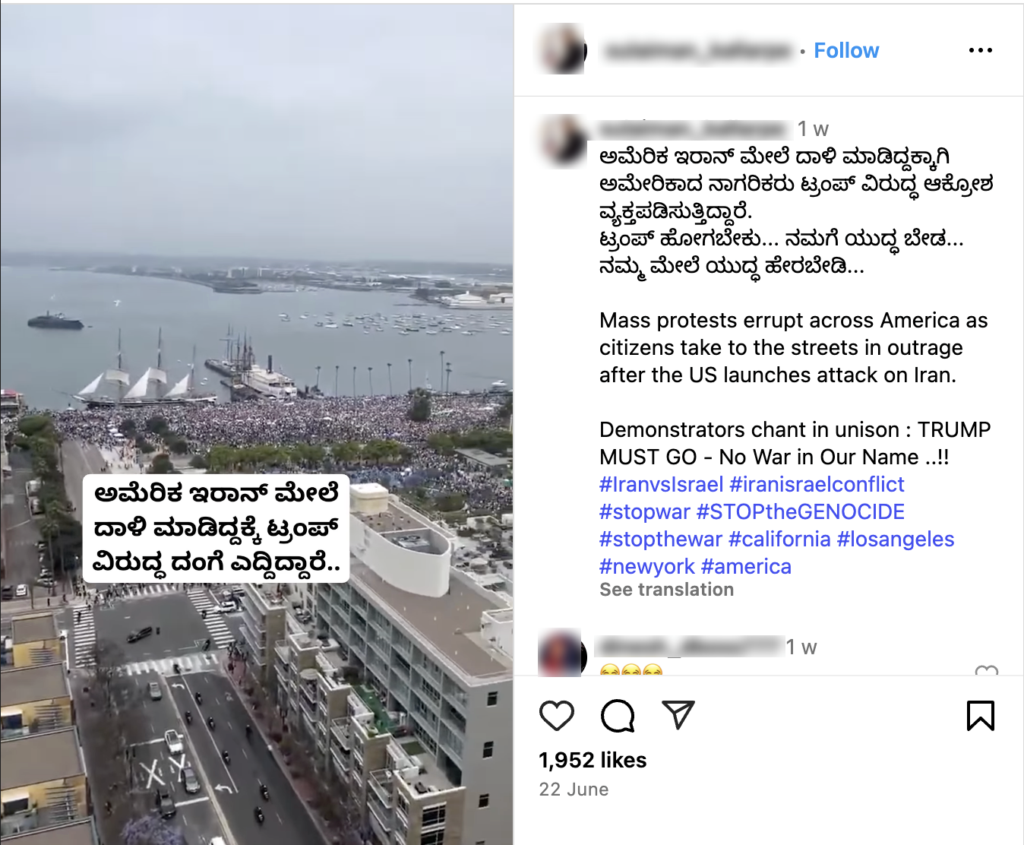This screenshot has height=845, width=1024.
Task: Open comments via speech bubble icon
Action: [617, 716]
